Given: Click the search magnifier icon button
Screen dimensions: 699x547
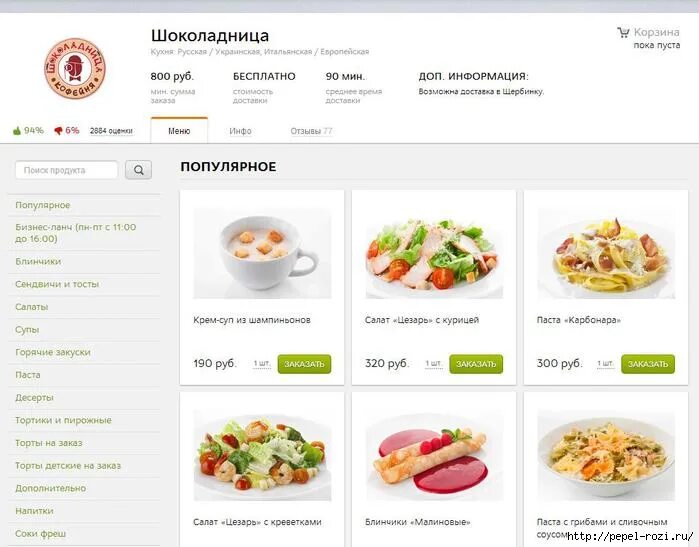Looking at the screenshot, I should coord(138,170).
